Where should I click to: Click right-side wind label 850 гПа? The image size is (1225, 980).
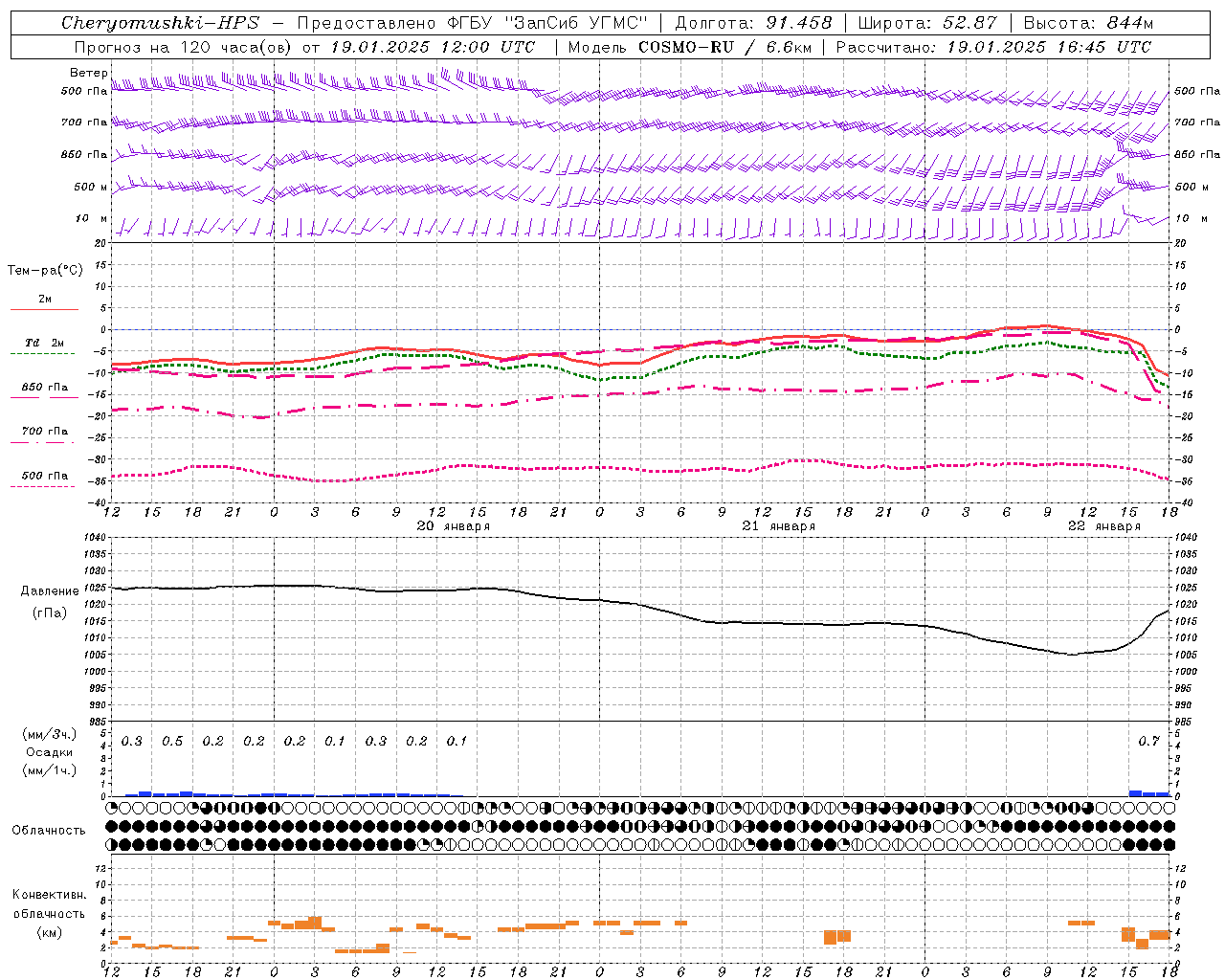tap(1197, 154)
